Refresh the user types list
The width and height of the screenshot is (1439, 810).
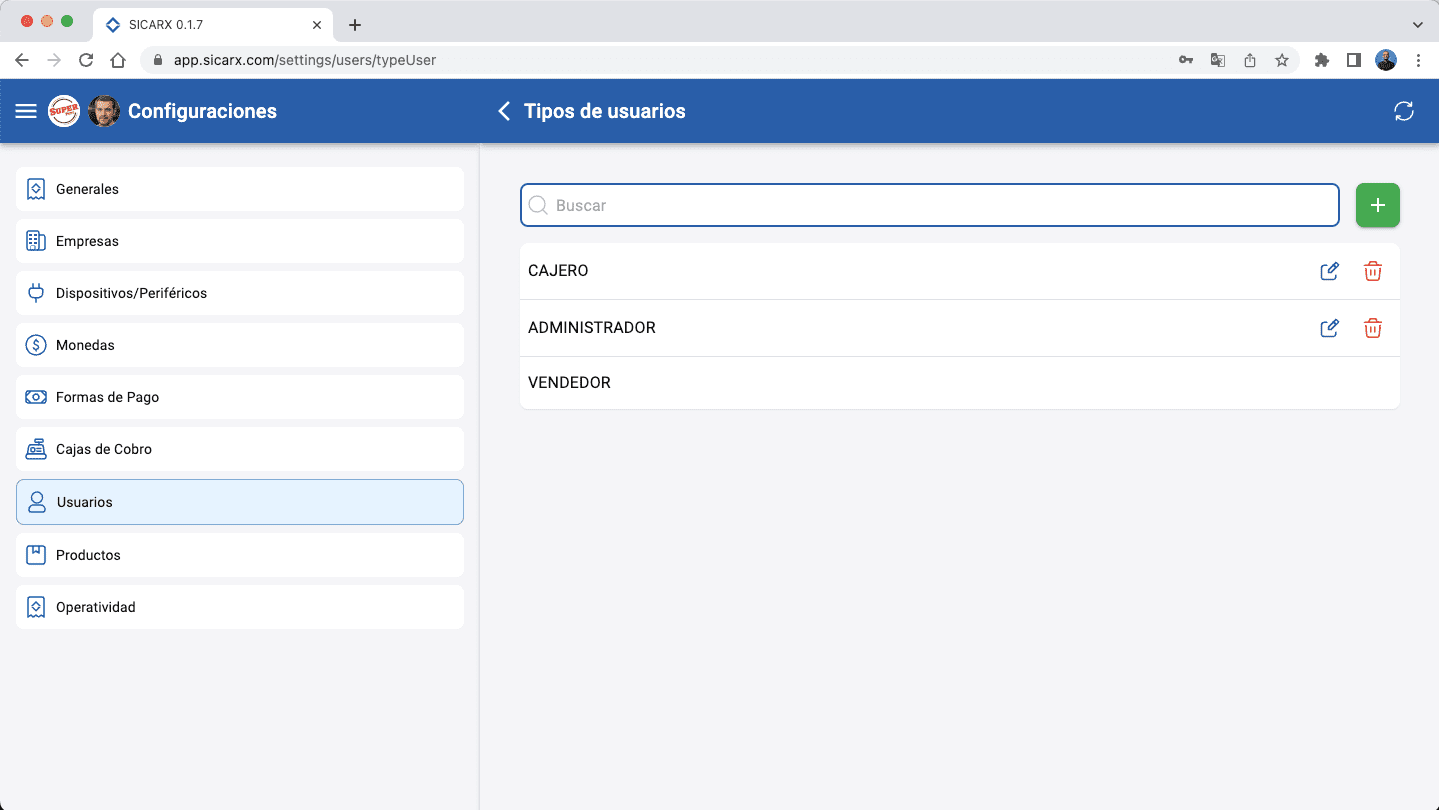click(1403, 111)
